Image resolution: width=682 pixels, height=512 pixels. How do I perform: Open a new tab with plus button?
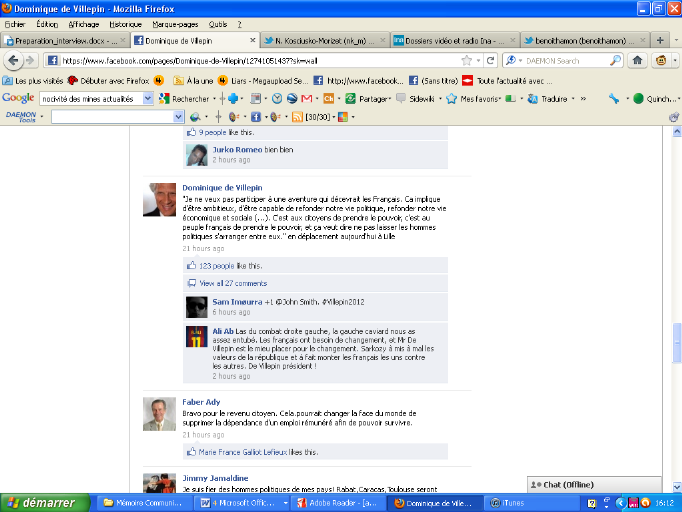660,40
